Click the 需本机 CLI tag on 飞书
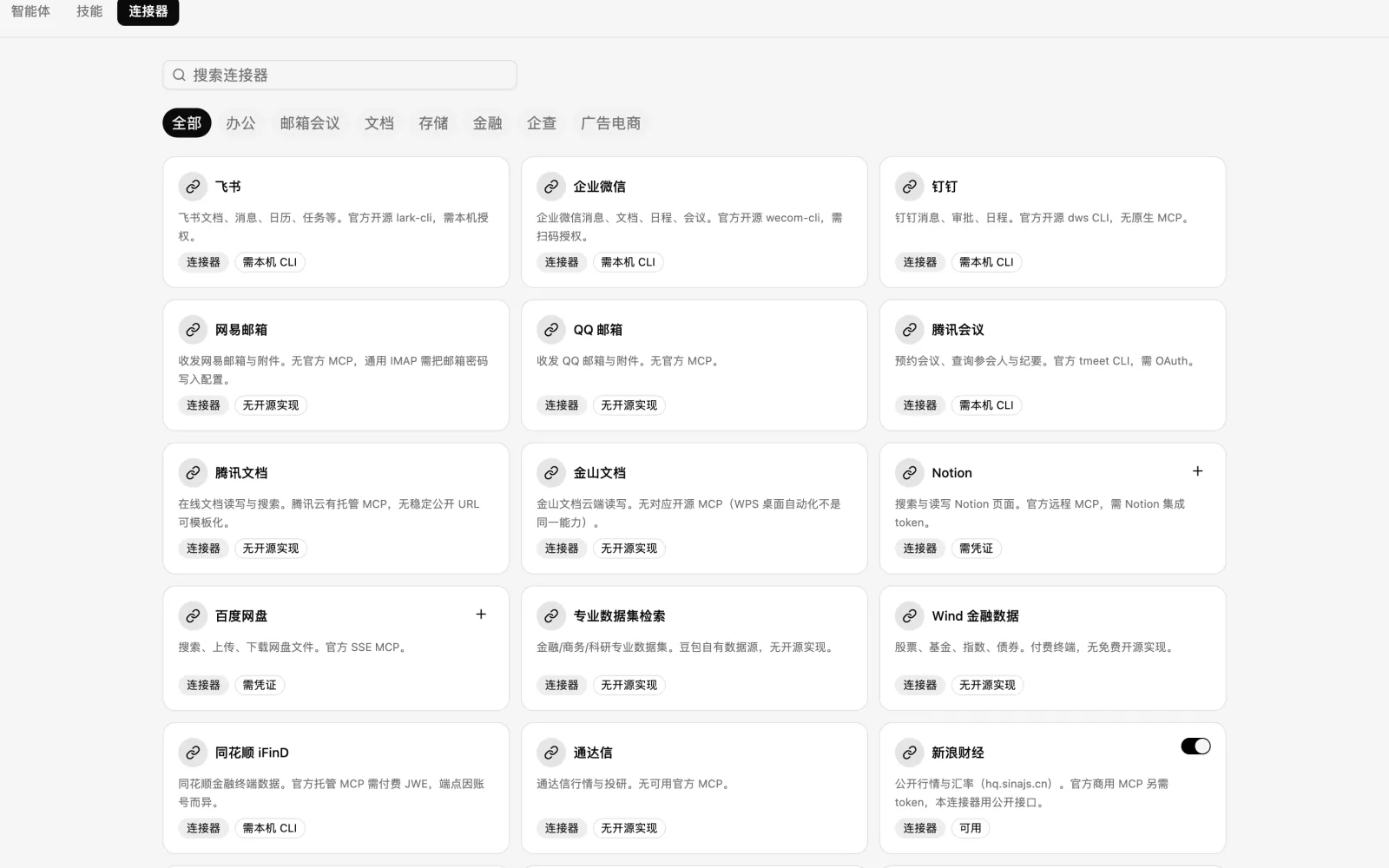1389x868 pixels. [270, 262]
